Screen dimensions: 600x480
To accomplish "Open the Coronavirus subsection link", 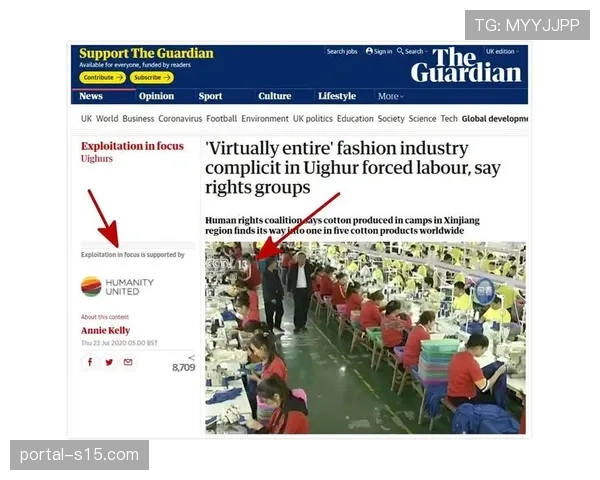I will point(180,119).
